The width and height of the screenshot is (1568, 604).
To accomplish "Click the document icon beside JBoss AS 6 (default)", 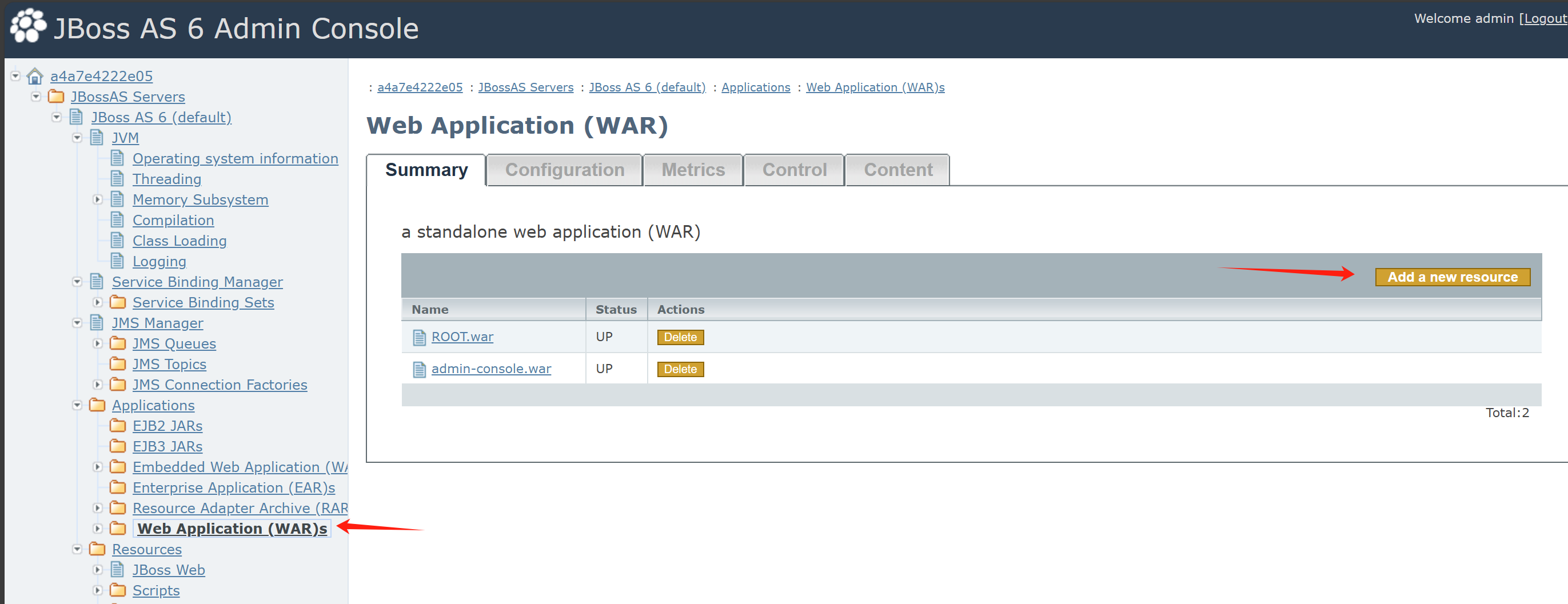I will click(x=76, y=117).
